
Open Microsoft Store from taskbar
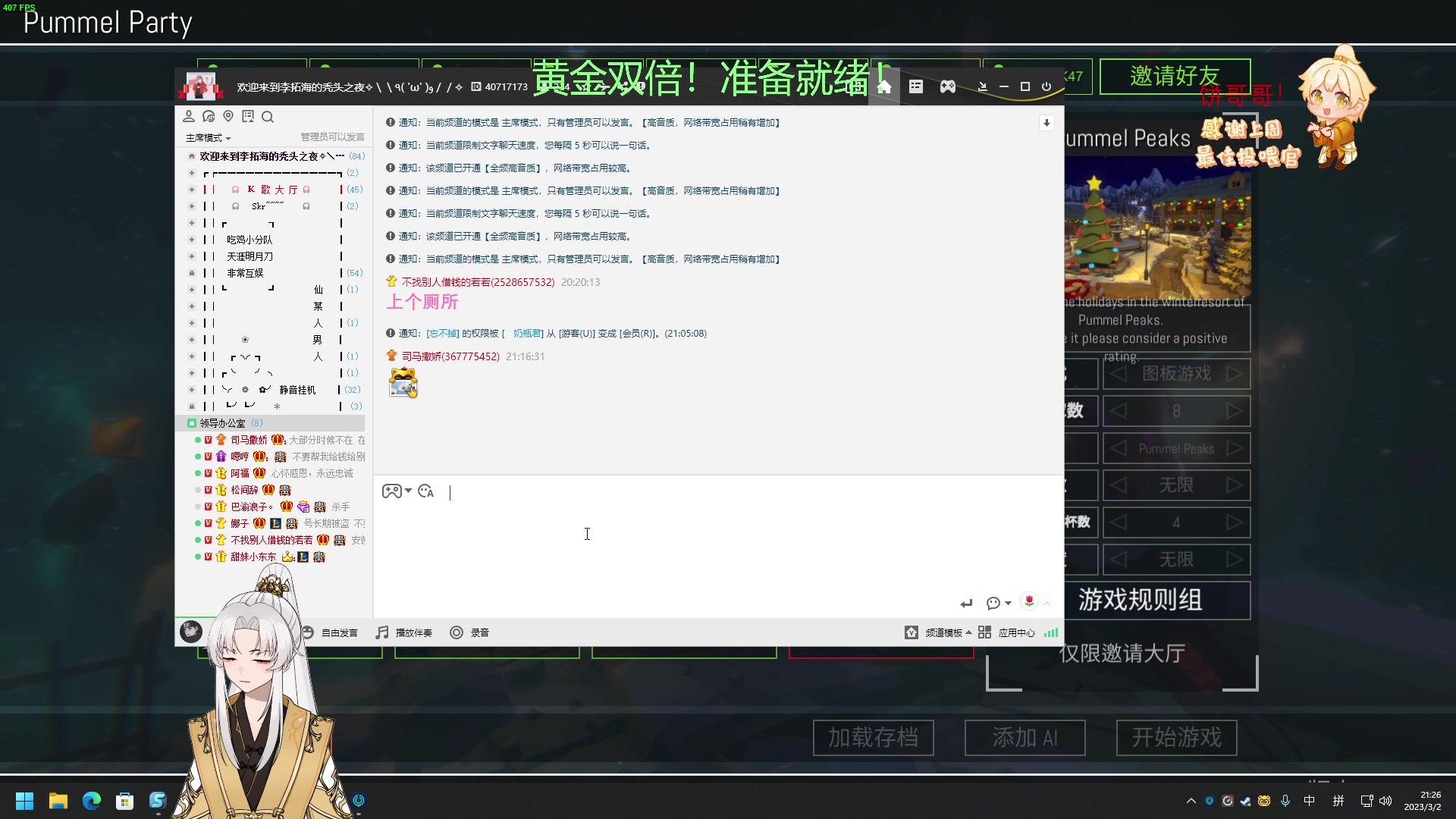pyautogui.click(x=125, y=801)
